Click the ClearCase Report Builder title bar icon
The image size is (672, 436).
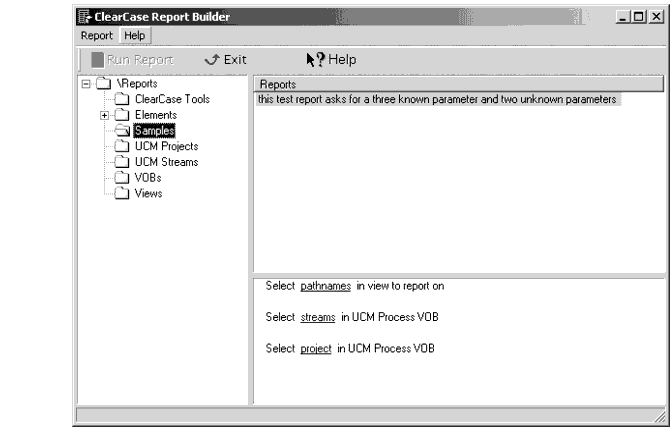(x=85, y=17)
